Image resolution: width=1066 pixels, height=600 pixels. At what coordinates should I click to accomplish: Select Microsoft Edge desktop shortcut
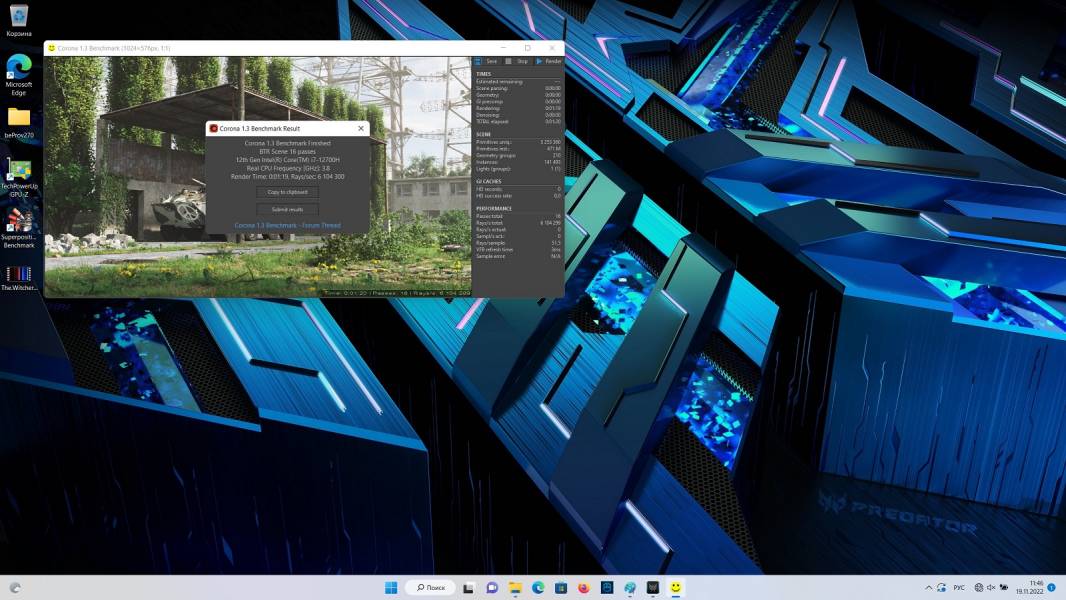pyautogui.click(x=18, y=68)
